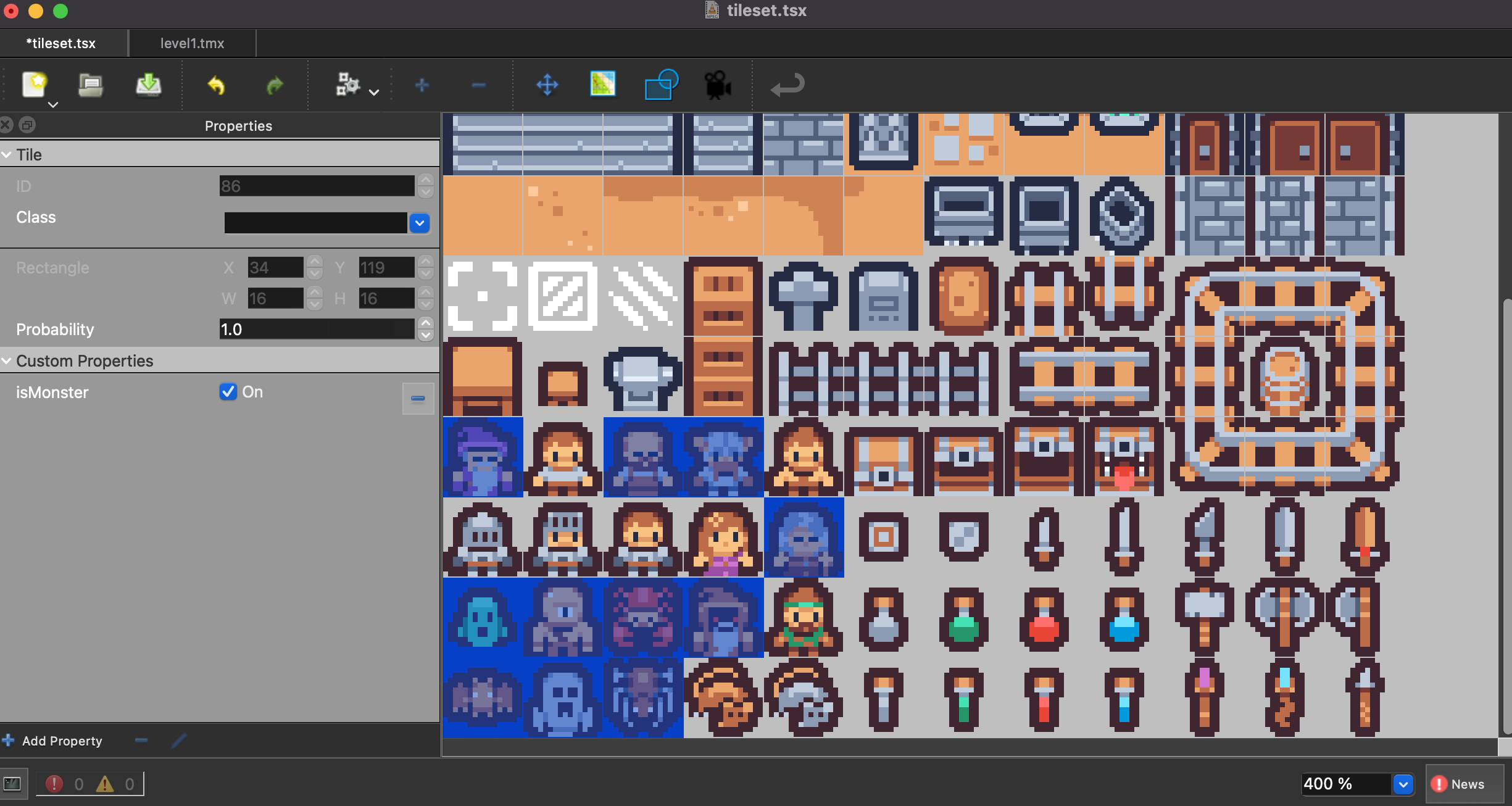This screenshot has width=1512, height=806.
Task: Collapse the Tile section
Action: point(7,155)
